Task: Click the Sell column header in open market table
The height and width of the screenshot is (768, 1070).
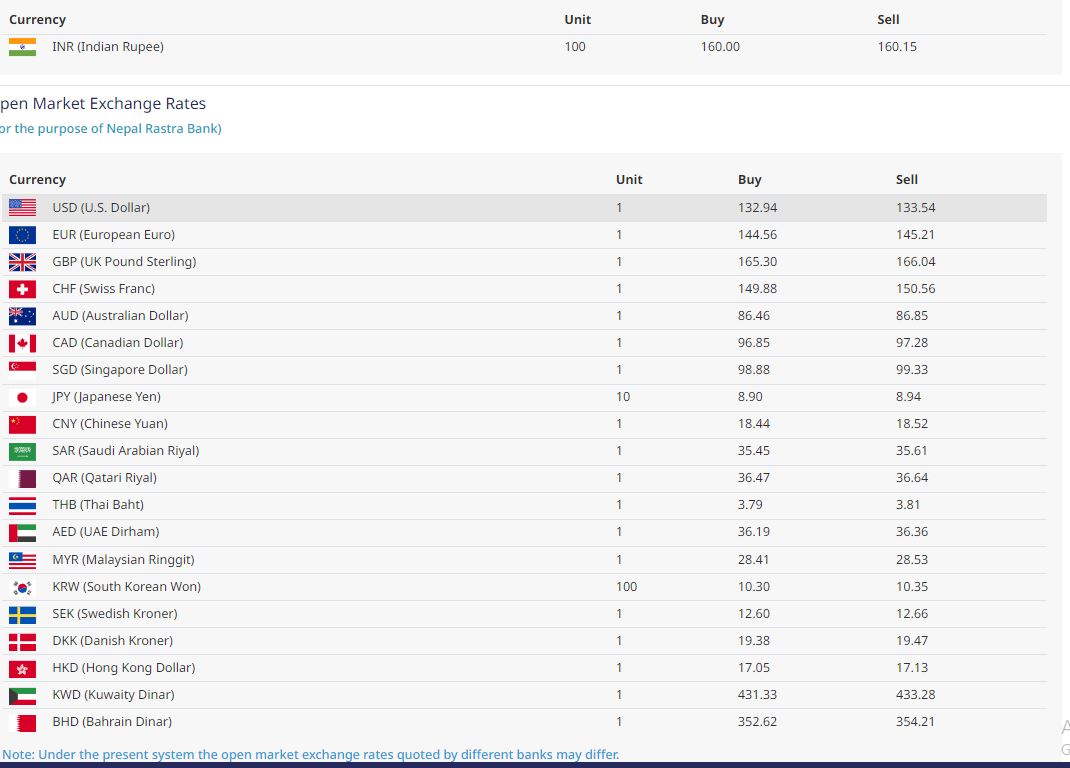Action: coord(906,180)
